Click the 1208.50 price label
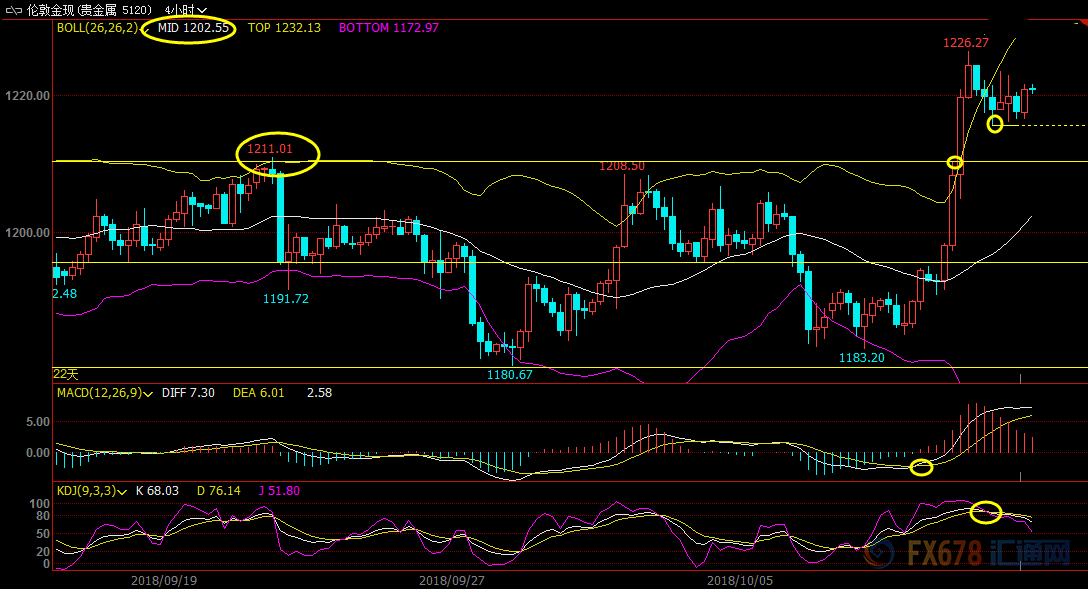Screen dimensions: 1088x589 click(x=622, y=166)
